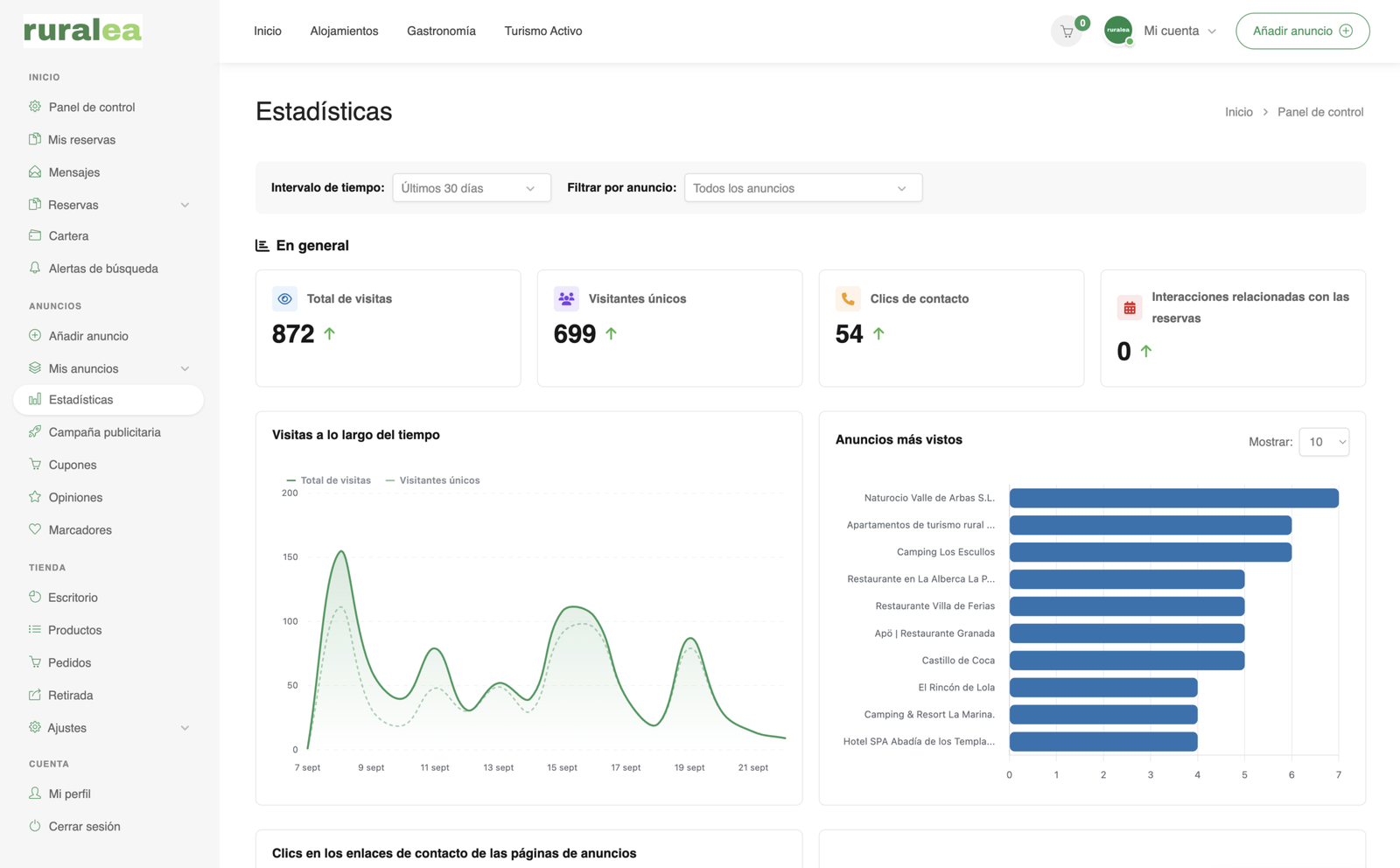Click the Escritorio dashboard icon
Viewport: 1400px width, 868px height.
tap(35, 597)
